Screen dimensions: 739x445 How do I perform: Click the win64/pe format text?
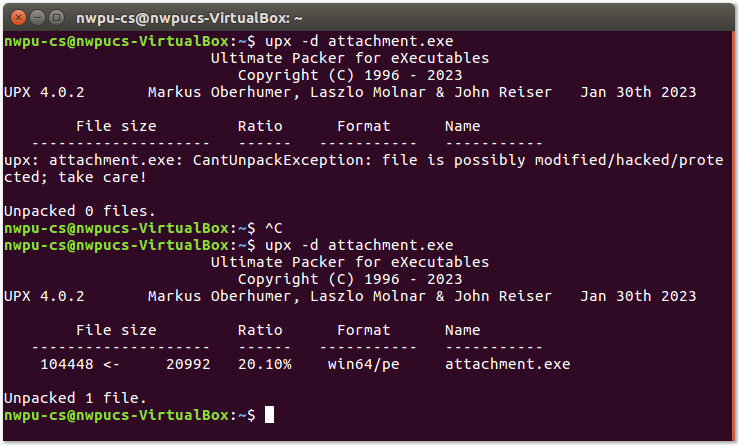click(363, 364)
